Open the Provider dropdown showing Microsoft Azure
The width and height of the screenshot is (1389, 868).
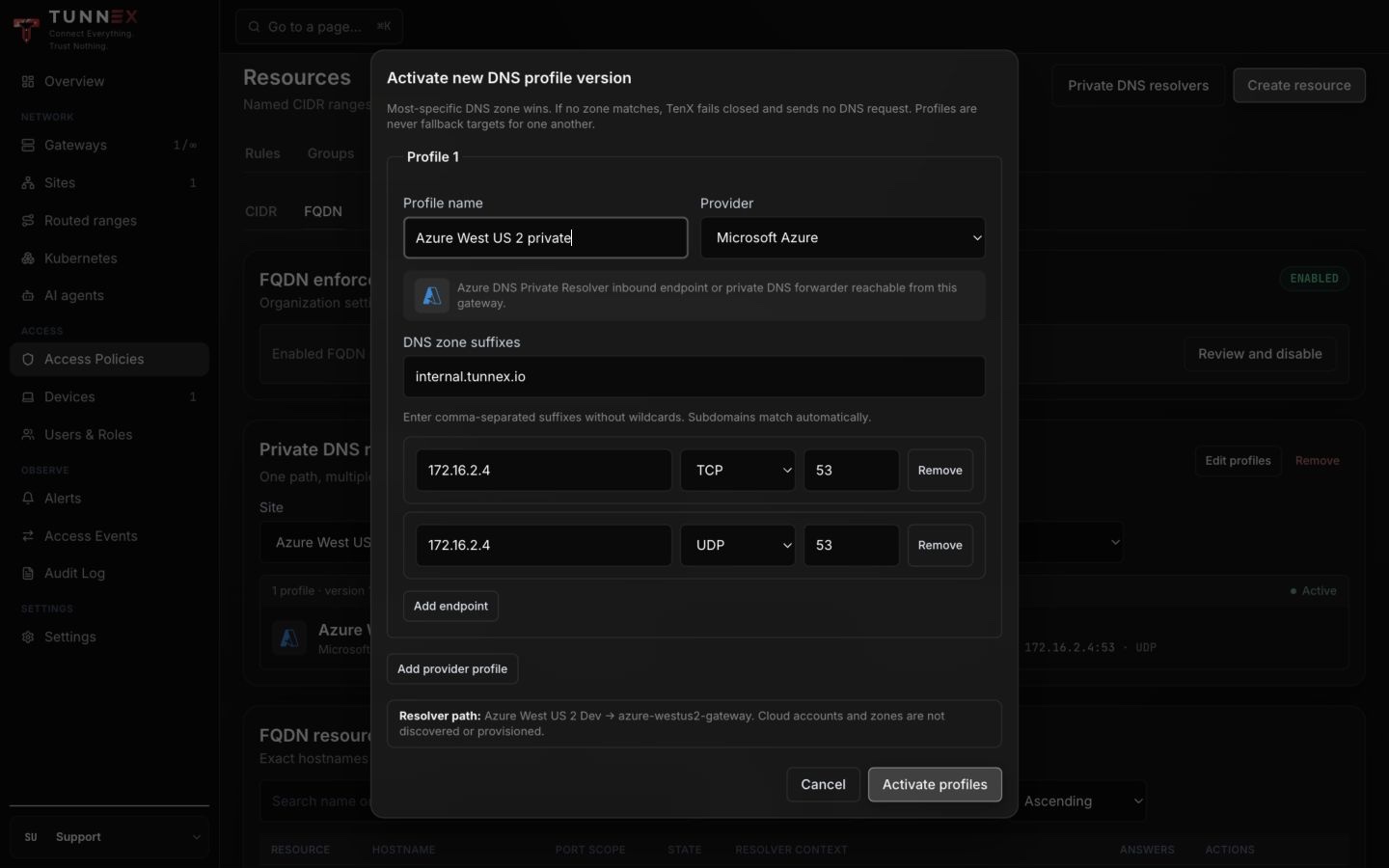(843, 238)
